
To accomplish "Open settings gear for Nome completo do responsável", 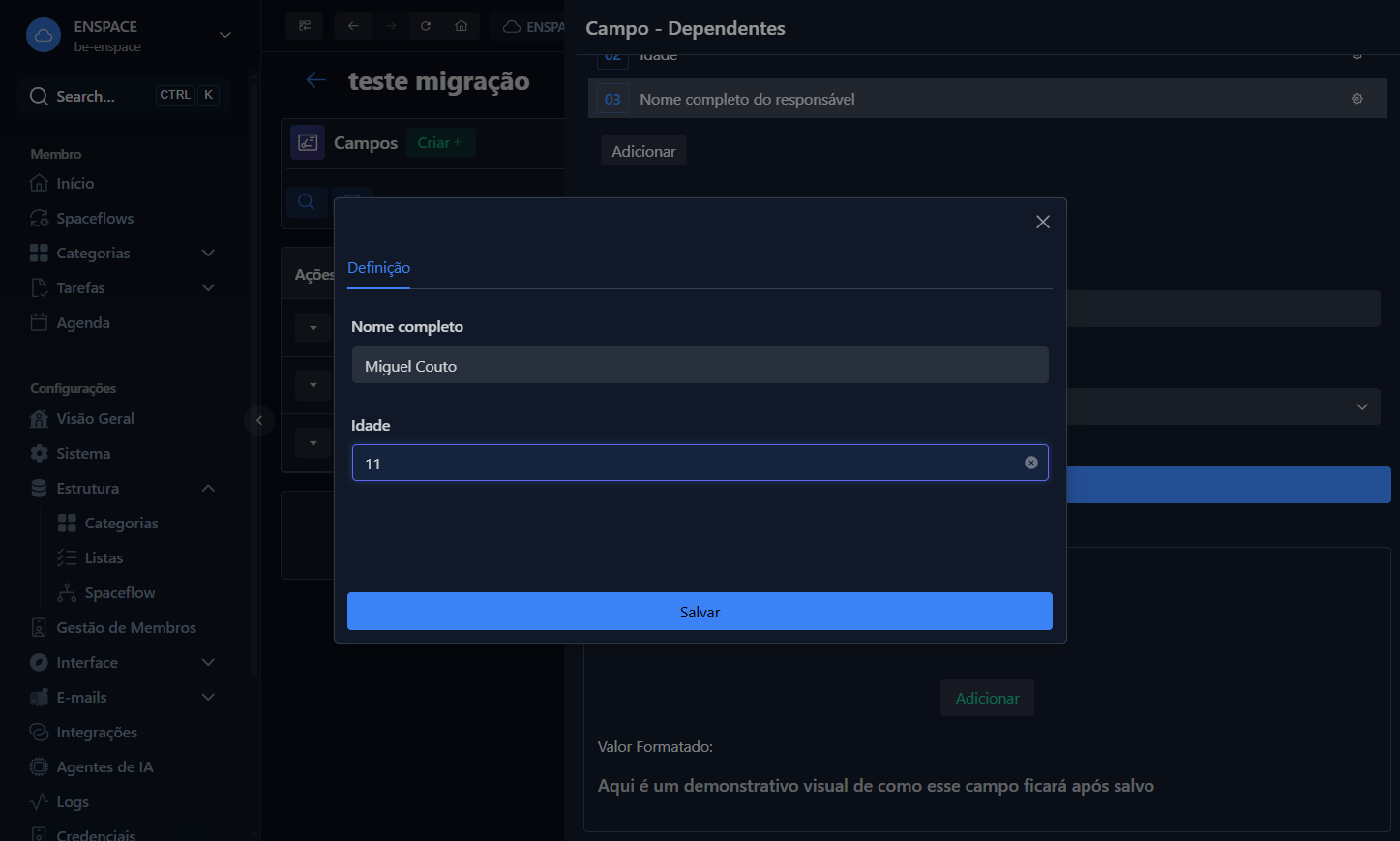I will click(x=1357, y=99).
